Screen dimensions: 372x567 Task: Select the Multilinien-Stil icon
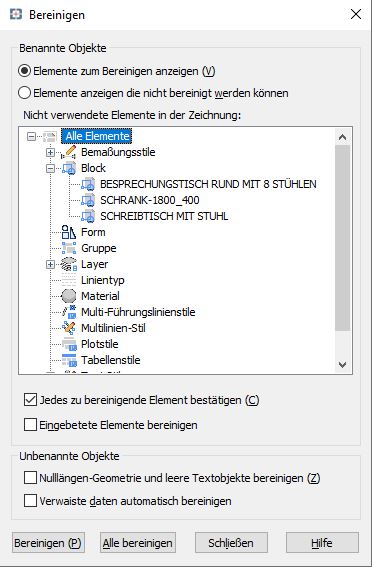point(69,328)
